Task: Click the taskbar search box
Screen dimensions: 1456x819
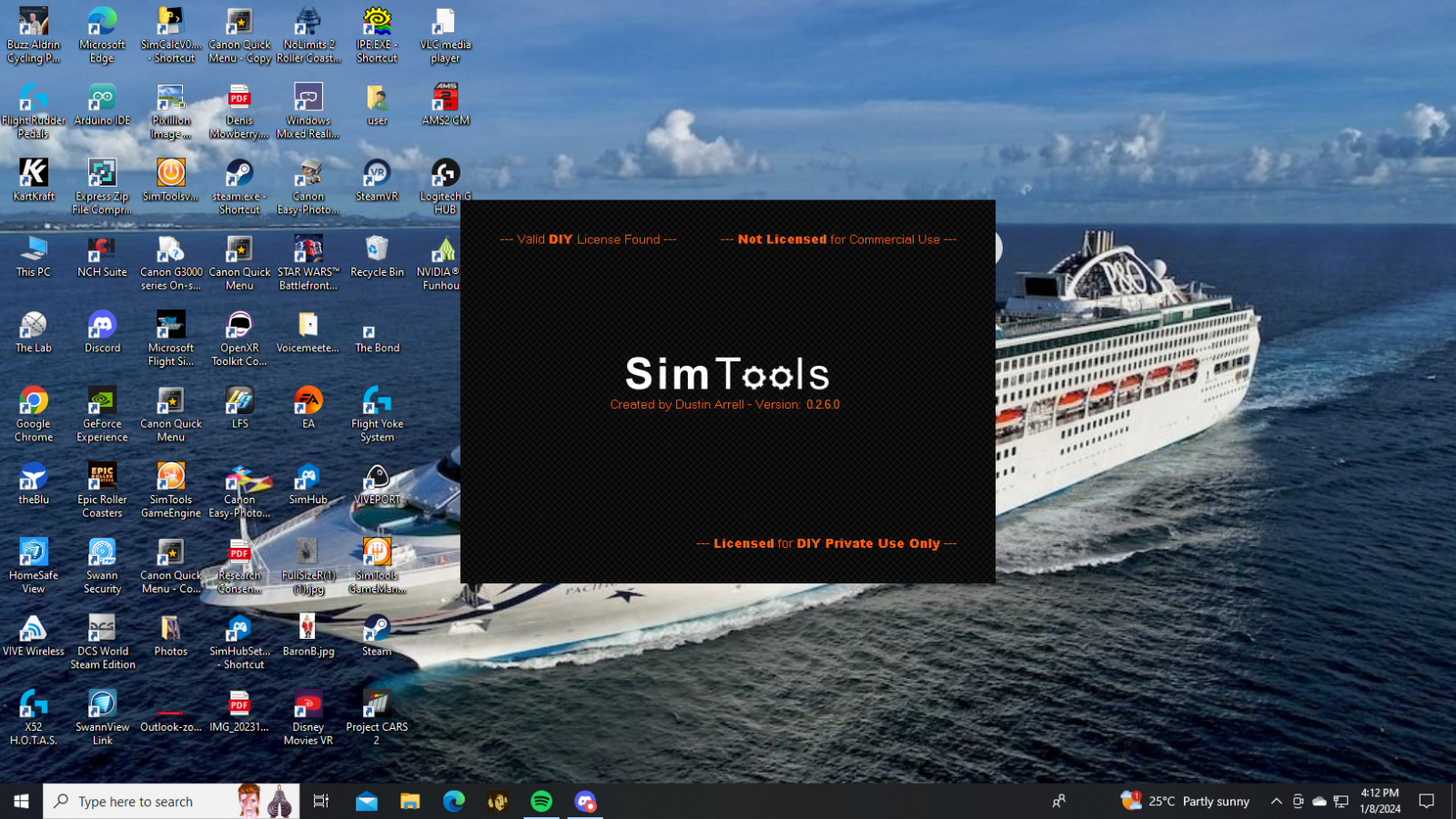Action: tap(171, 801)
